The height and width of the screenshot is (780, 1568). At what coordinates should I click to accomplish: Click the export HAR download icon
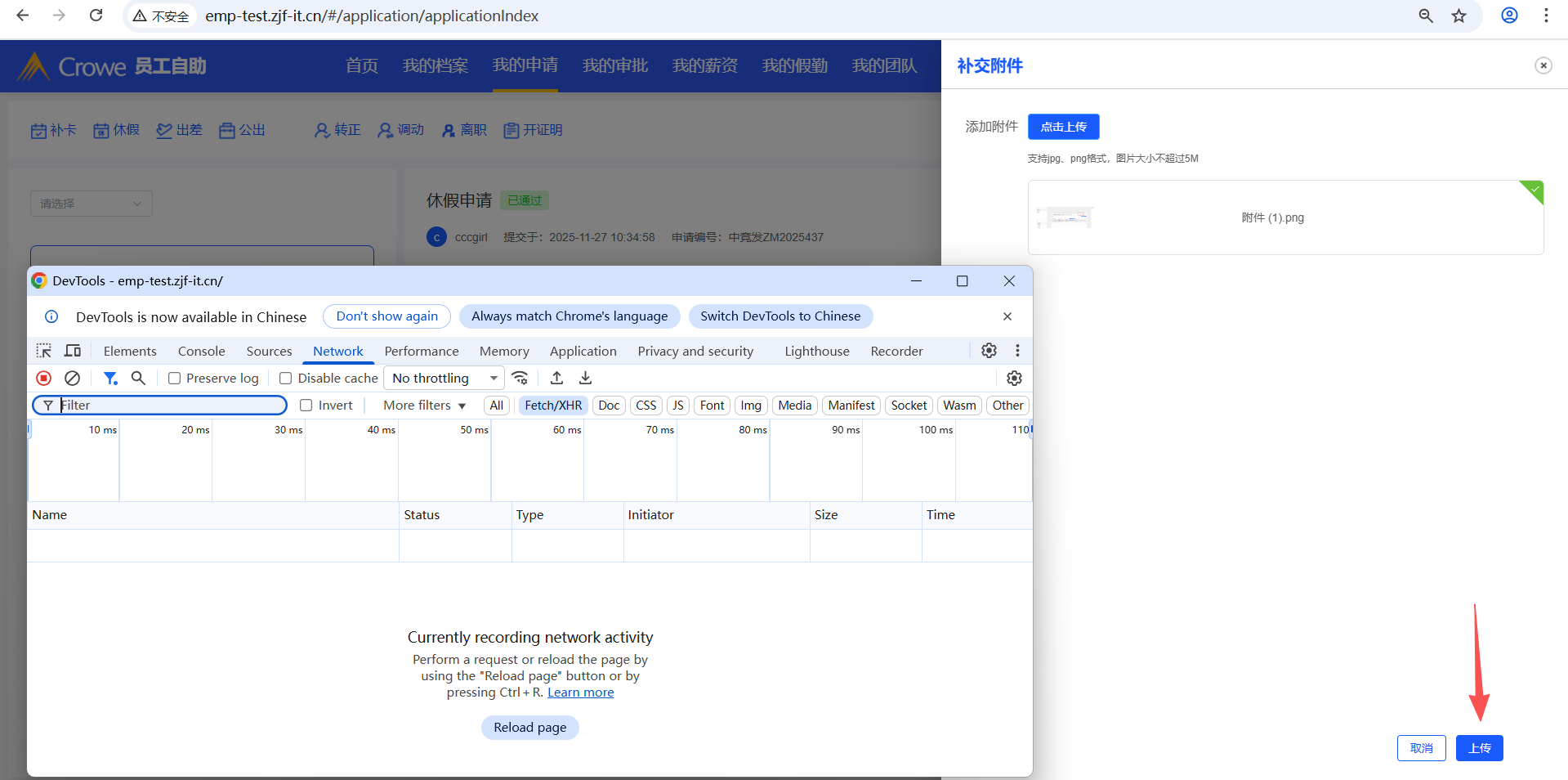585,378
